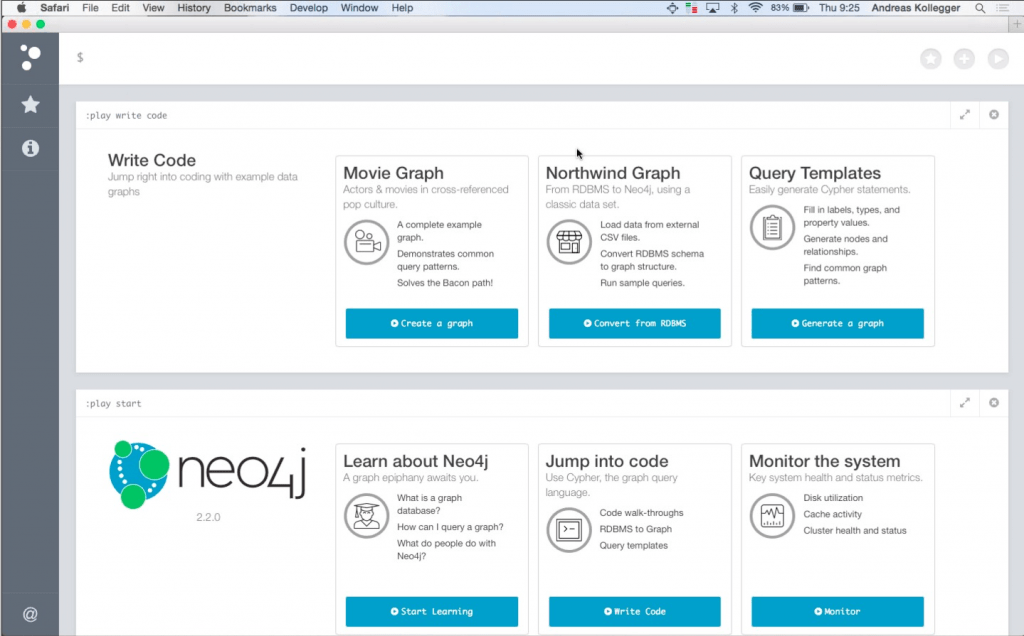Image resolution: width=1024 pixels, height=636 pixels.
Task: Click 'Cluster health and status' text
Action: point(855,530)
